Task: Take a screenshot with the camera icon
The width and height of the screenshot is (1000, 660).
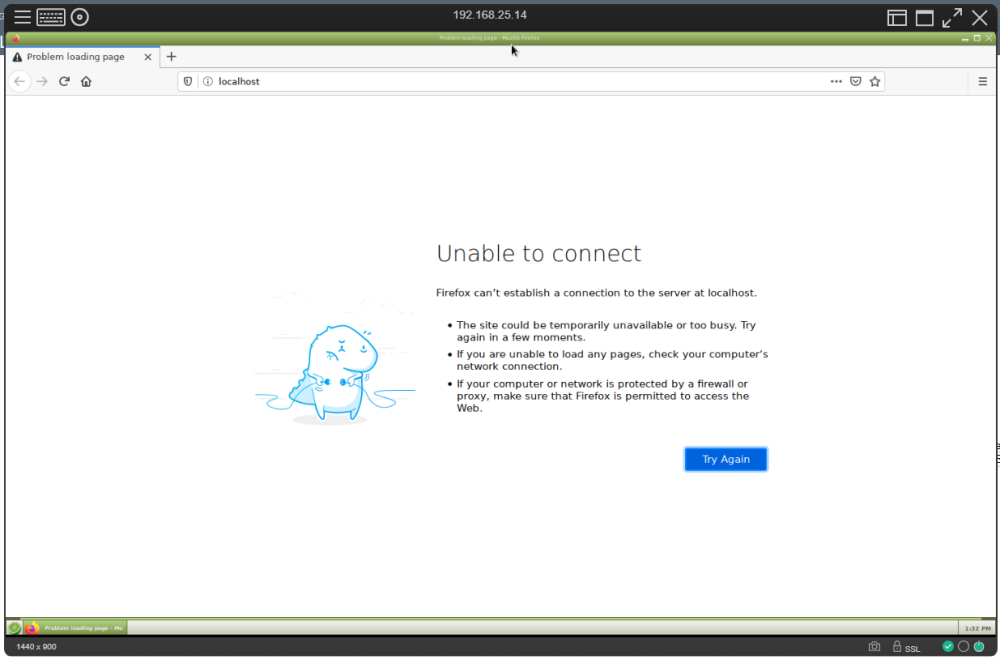Action: click(x=874, y=647)
